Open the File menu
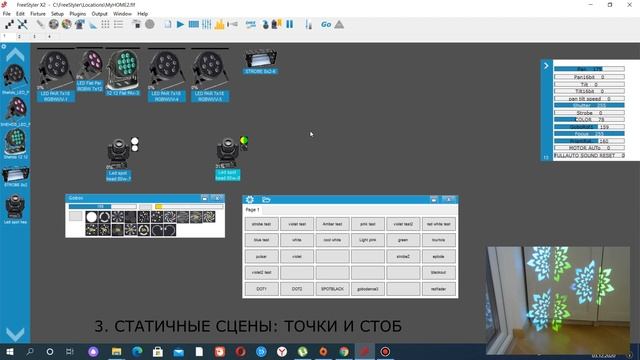This screenshot has height=360, width=640. tap(7, 13)
